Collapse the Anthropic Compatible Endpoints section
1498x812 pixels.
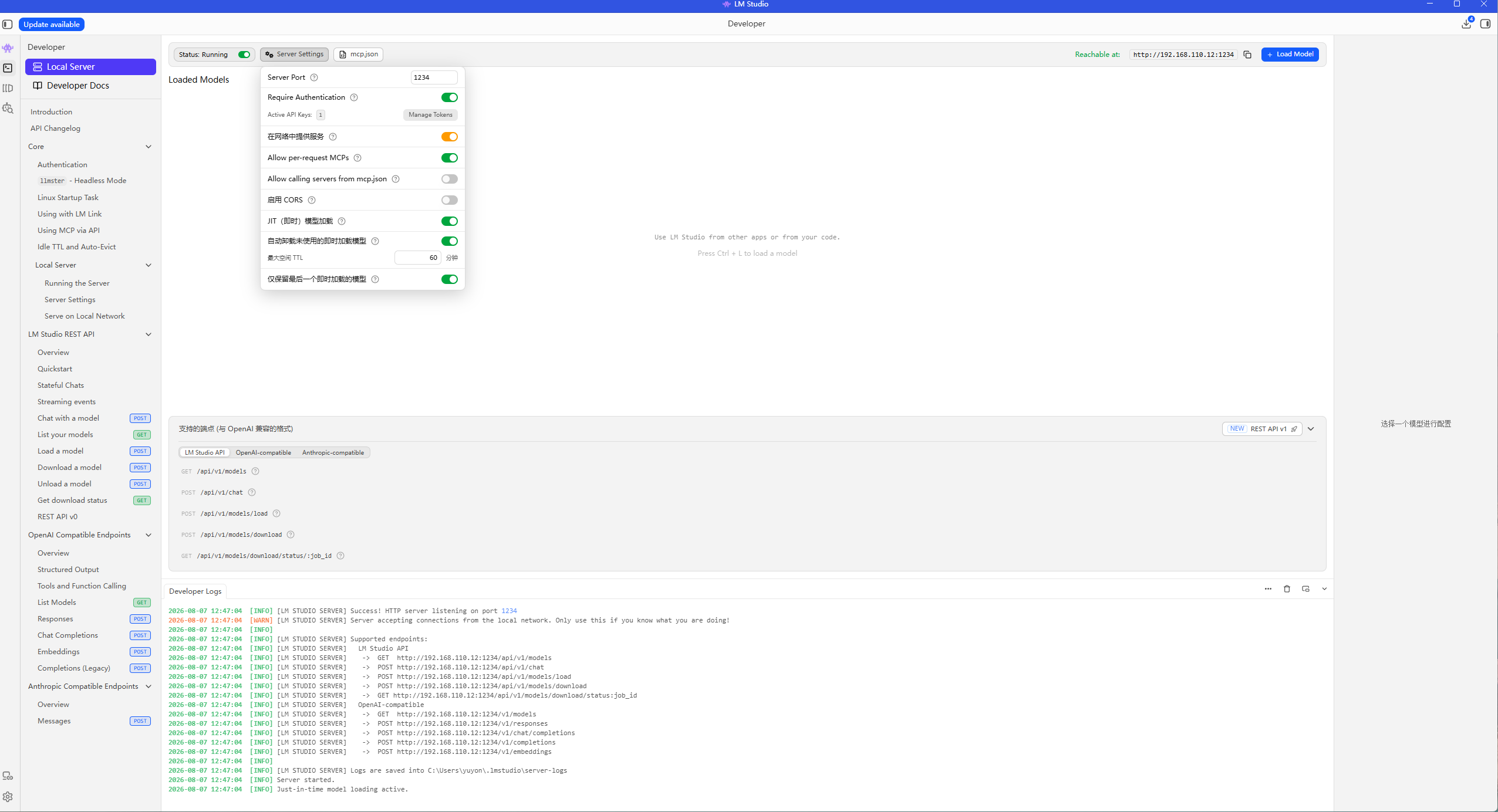149,686
